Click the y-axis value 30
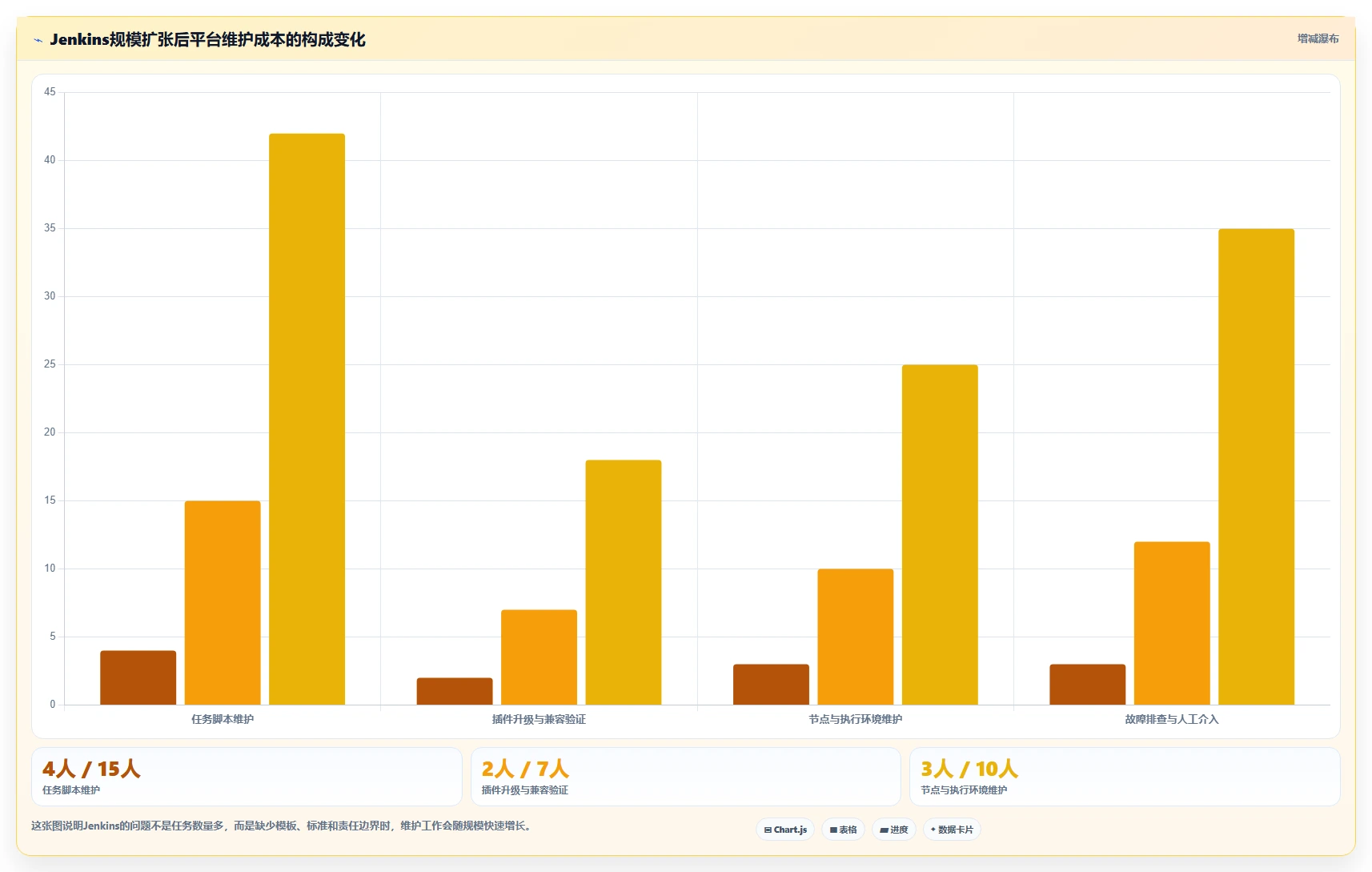The image size is (1372, 872). point(50,296)
